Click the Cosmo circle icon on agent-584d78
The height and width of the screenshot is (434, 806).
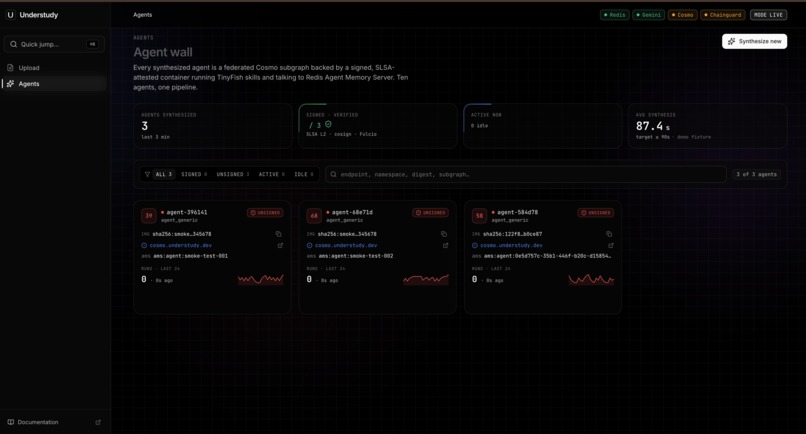tap(475, 245)
